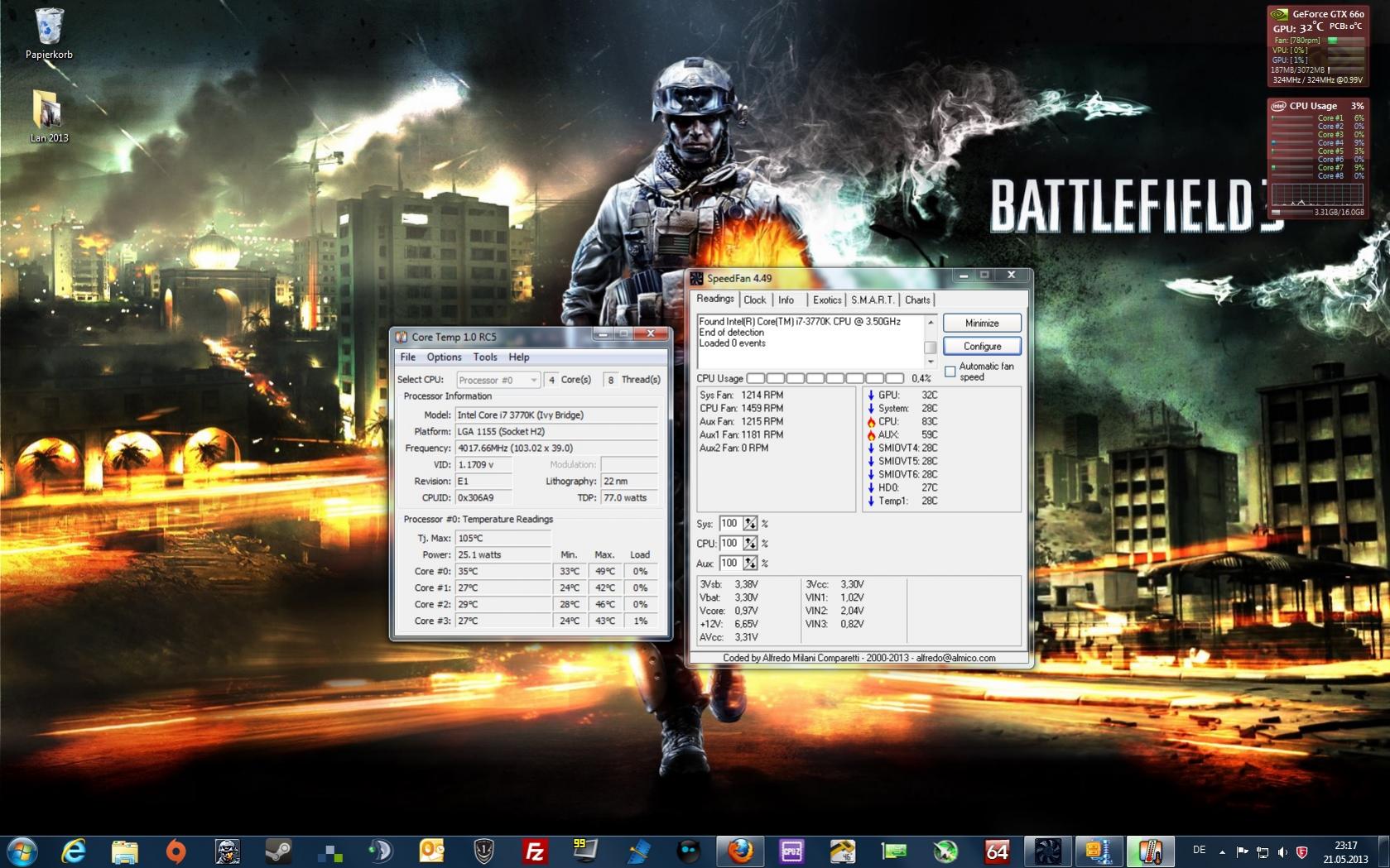Click the Core Temp Frequency value
The image size is (1390, 868).
(x=556, y=448)
